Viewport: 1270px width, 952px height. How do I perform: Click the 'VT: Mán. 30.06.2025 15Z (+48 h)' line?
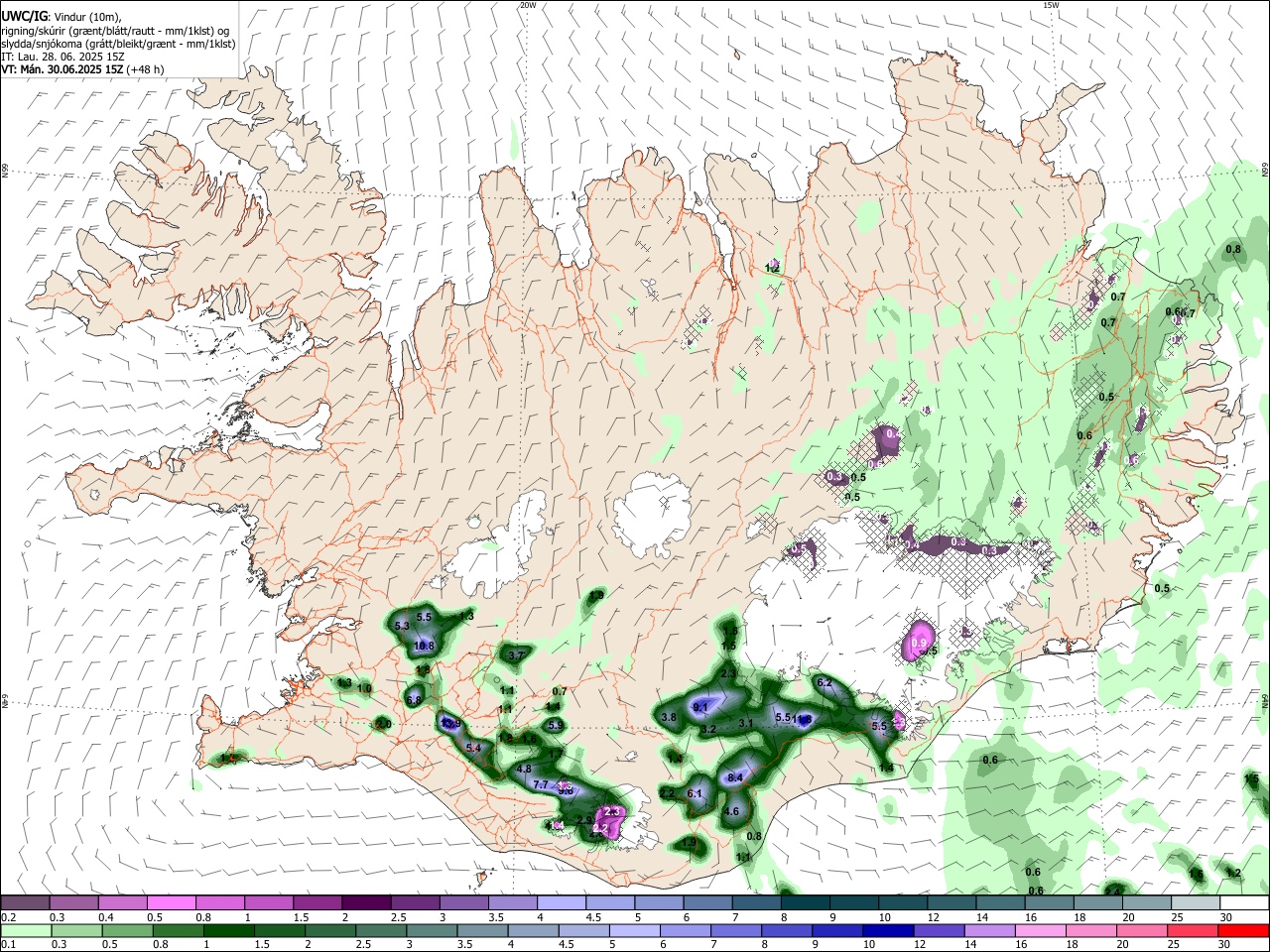(82, 69)
